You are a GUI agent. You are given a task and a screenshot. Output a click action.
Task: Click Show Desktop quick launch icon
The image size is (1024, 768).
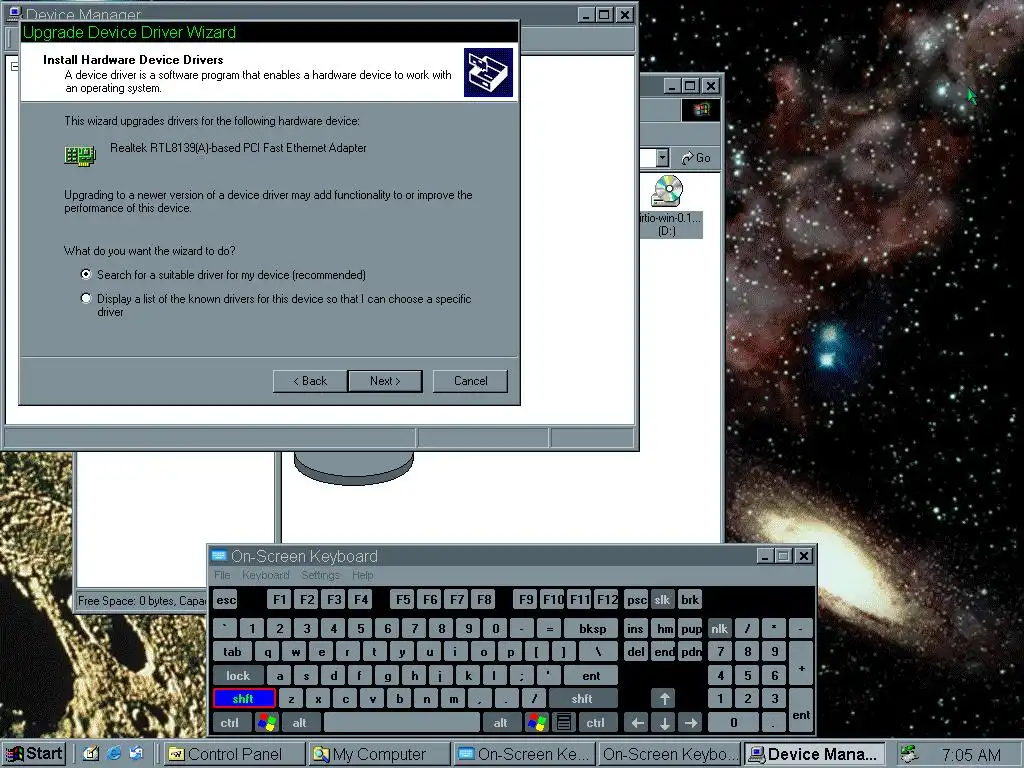point(90,754)
